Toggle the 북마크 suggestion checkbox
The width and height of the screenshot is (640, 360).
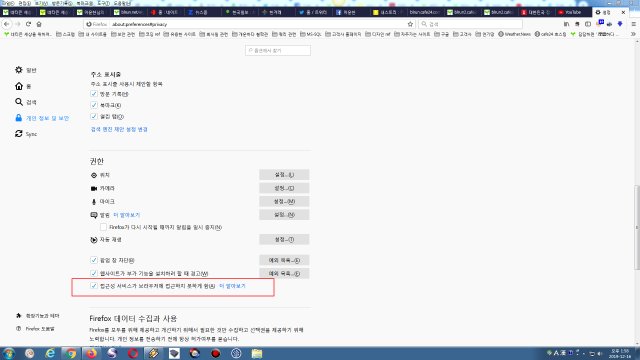[94, 105]
